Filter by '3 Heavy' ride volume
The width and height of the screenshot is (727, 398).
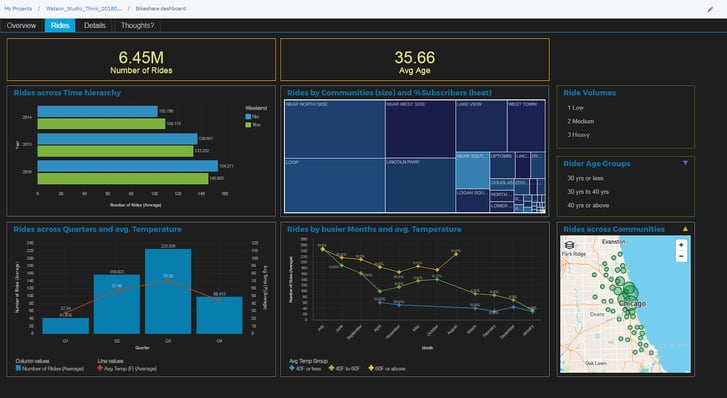[578, 135]
